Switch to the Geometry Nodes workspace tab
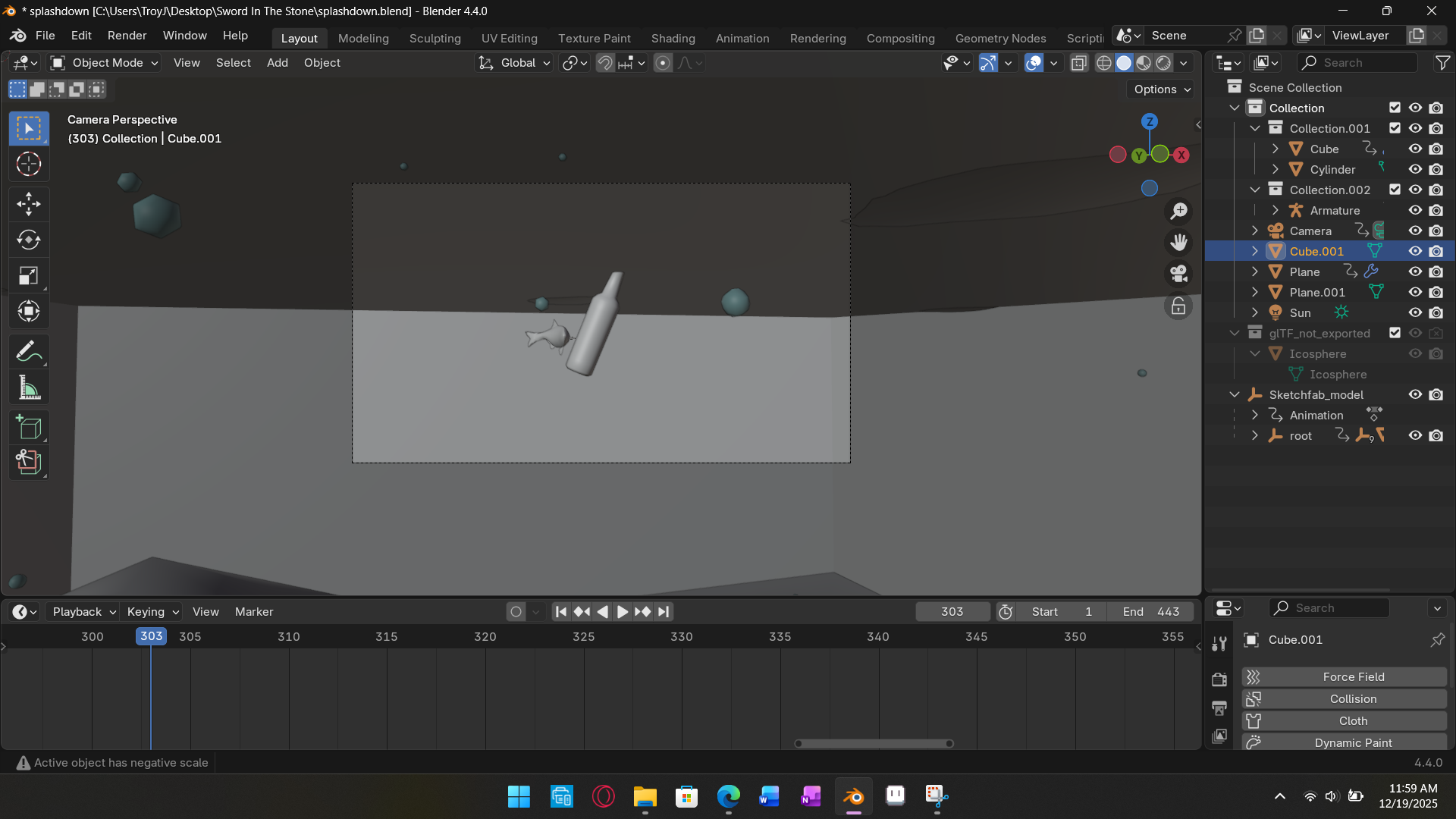1456x819 pixels. pyautogui.click(x=1000, y=38)
